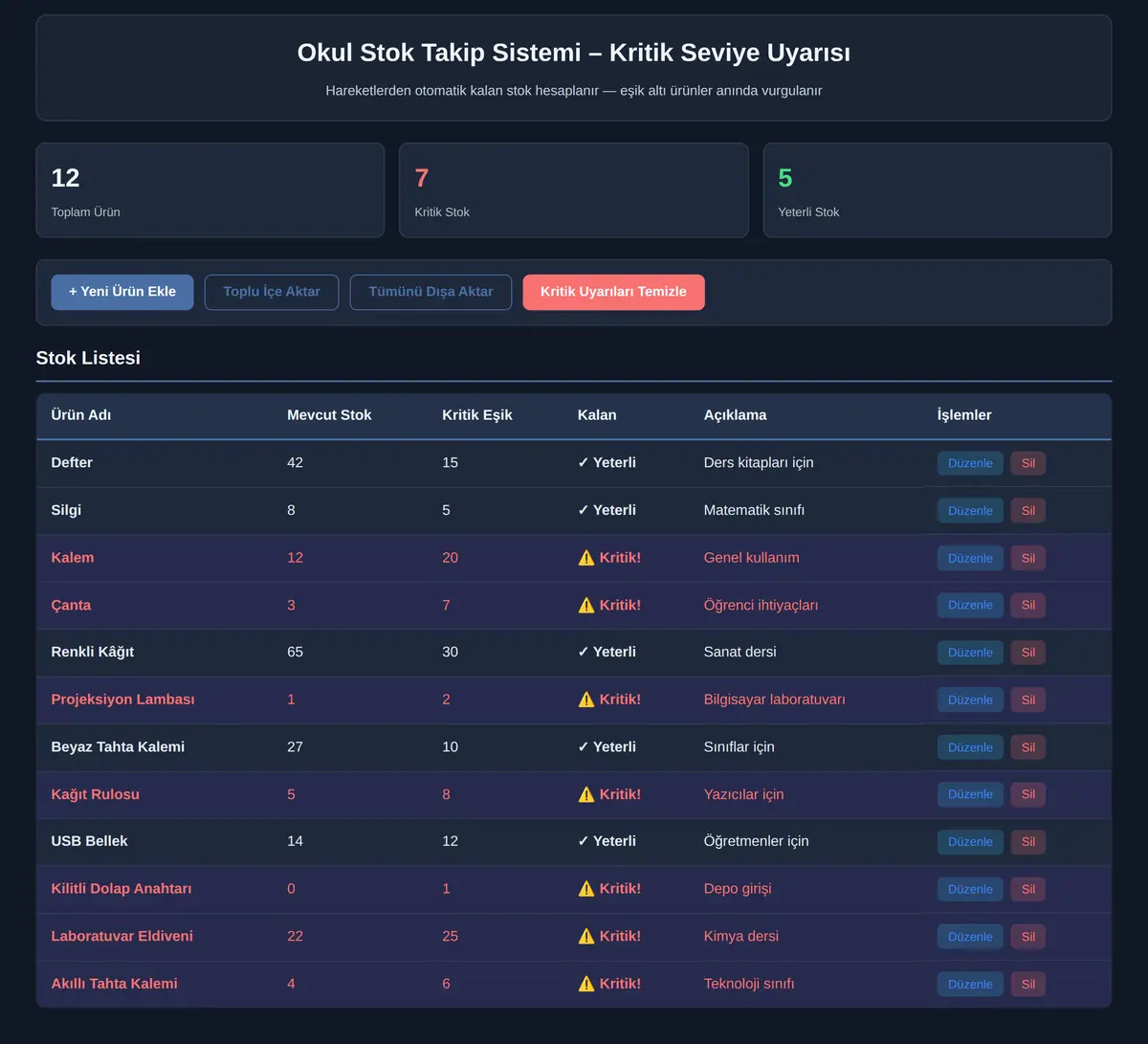The image size is (1148, 1044).
Task: Delete Renkli Kâğıt stock item
Action: (1028, 653)
